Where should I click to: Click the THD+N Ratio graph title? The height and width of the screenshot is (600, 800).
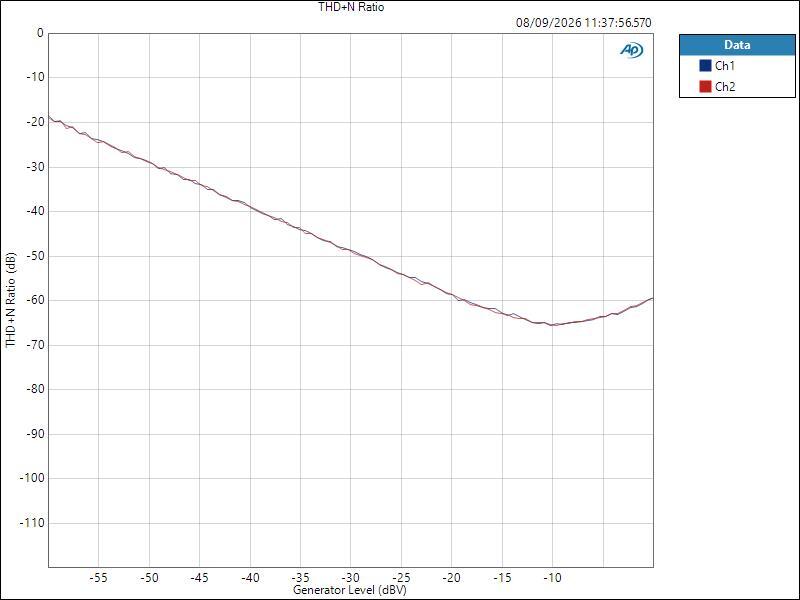pos(351,7)
